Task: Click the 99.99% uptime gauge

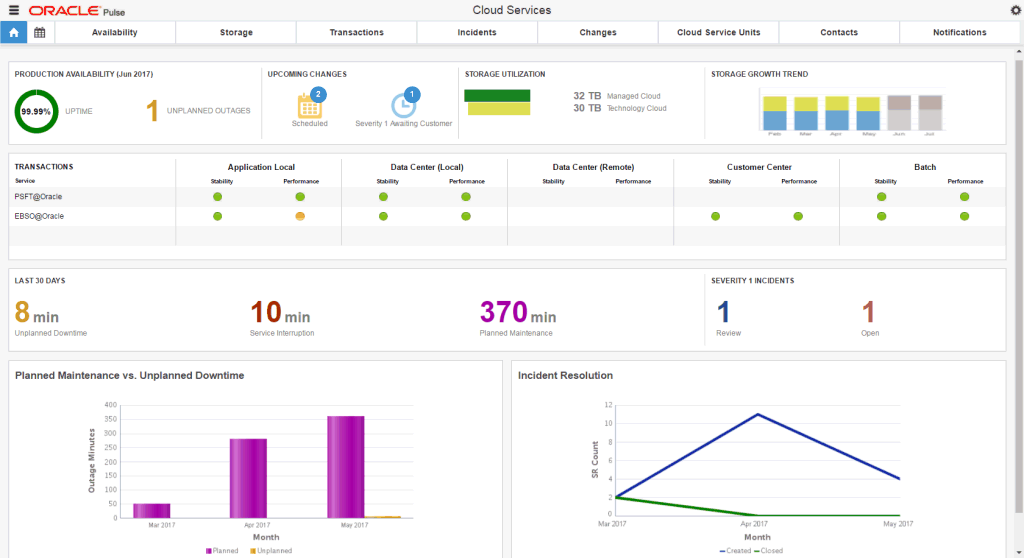Action: (x=36, y=111)
